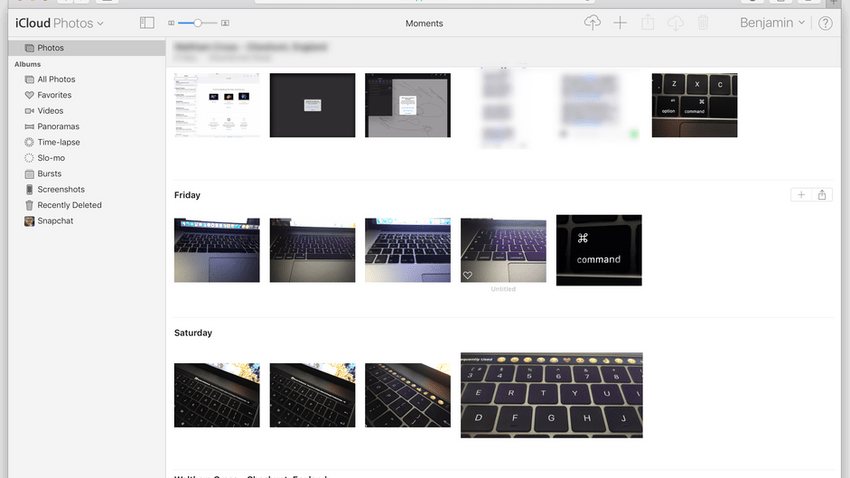Image resolution: width=850 pixels, height=478 pixels.
Task: Open the dark dialog screenshot thumbnail
Action: (312, 105)
